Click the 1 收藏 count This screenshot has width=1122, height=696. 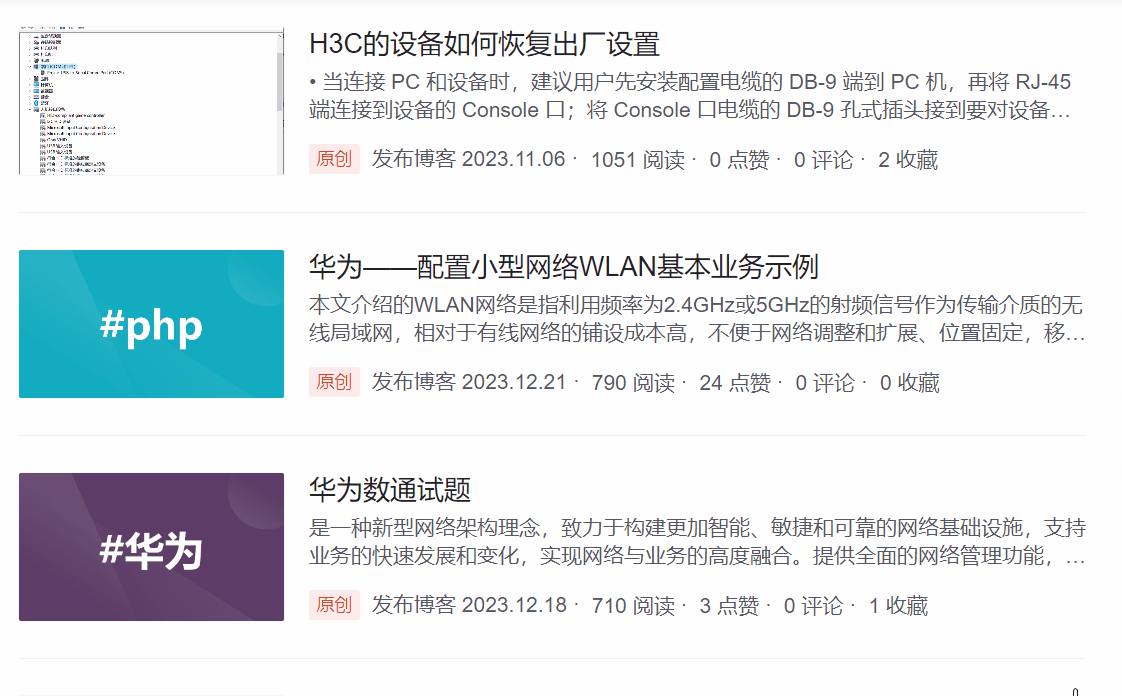click(898, 606)
